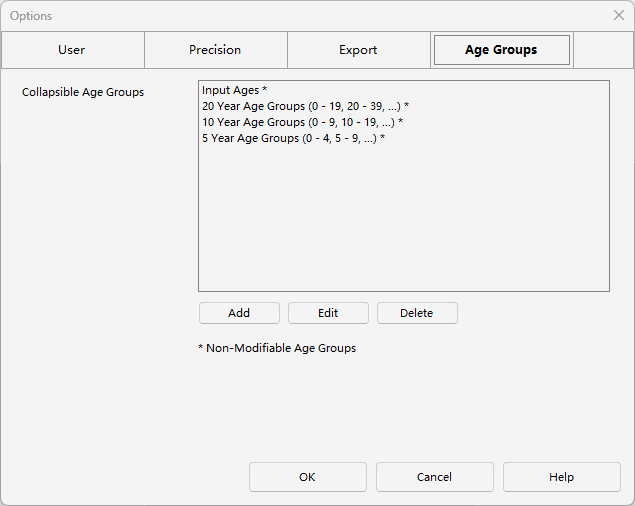Click Add to create an age group
Screen dimensions: 635x506
(x=239, y=313)
